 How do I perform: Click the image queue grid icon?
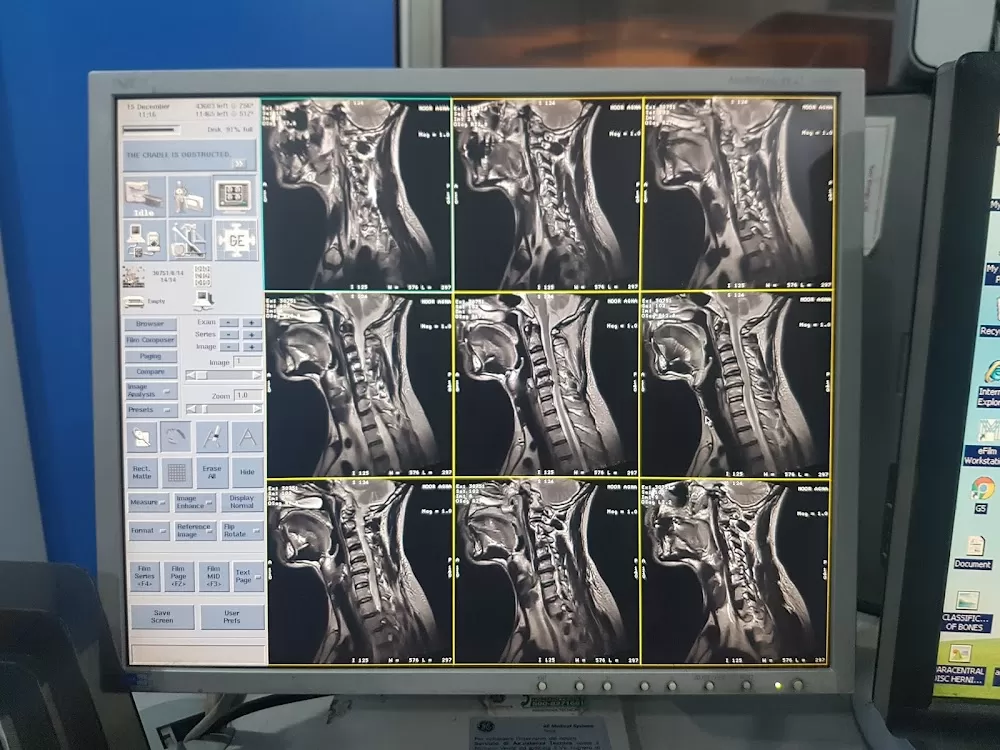click(202, 276)
